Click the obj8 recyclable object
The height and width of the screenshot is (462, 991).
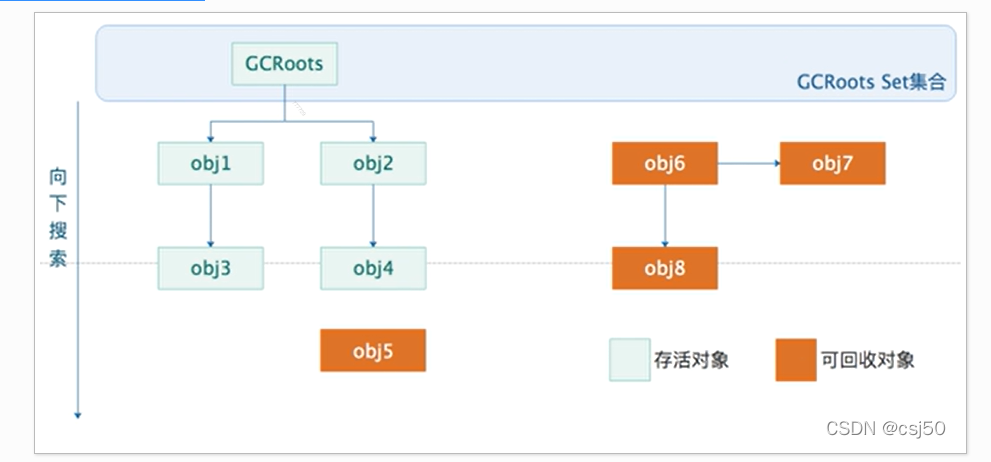pyautogui.click(x=664, y=268)
